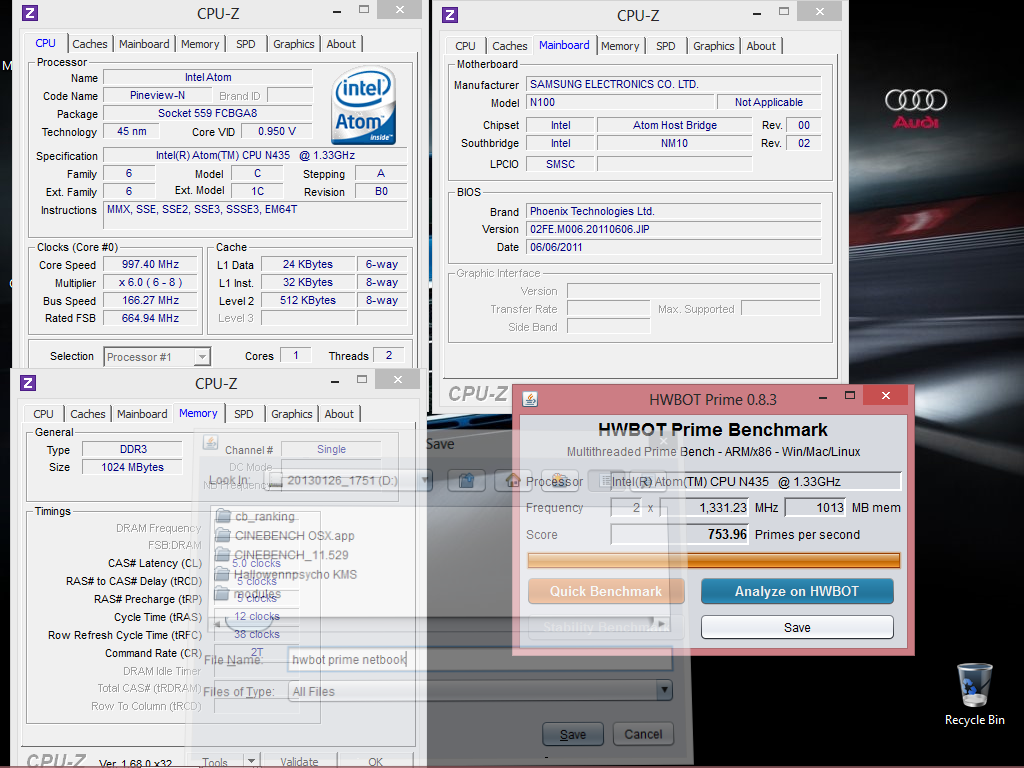Click the File Name input field
1024x768 pixels.
coord(479,660)
